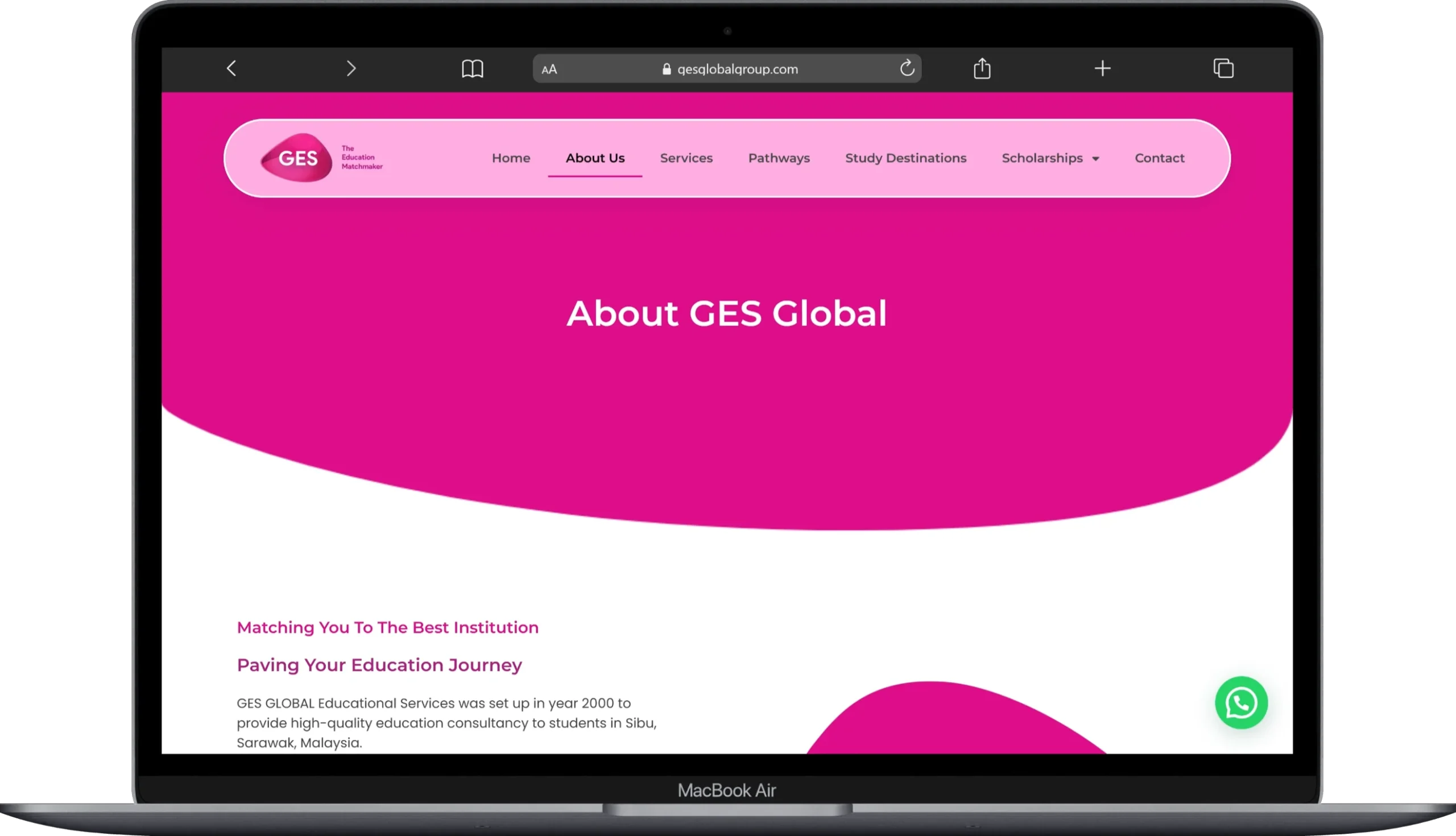Screen dimensions: 1456x836
Task: Navigate to Study Destinations
Action: pos(905,158)
